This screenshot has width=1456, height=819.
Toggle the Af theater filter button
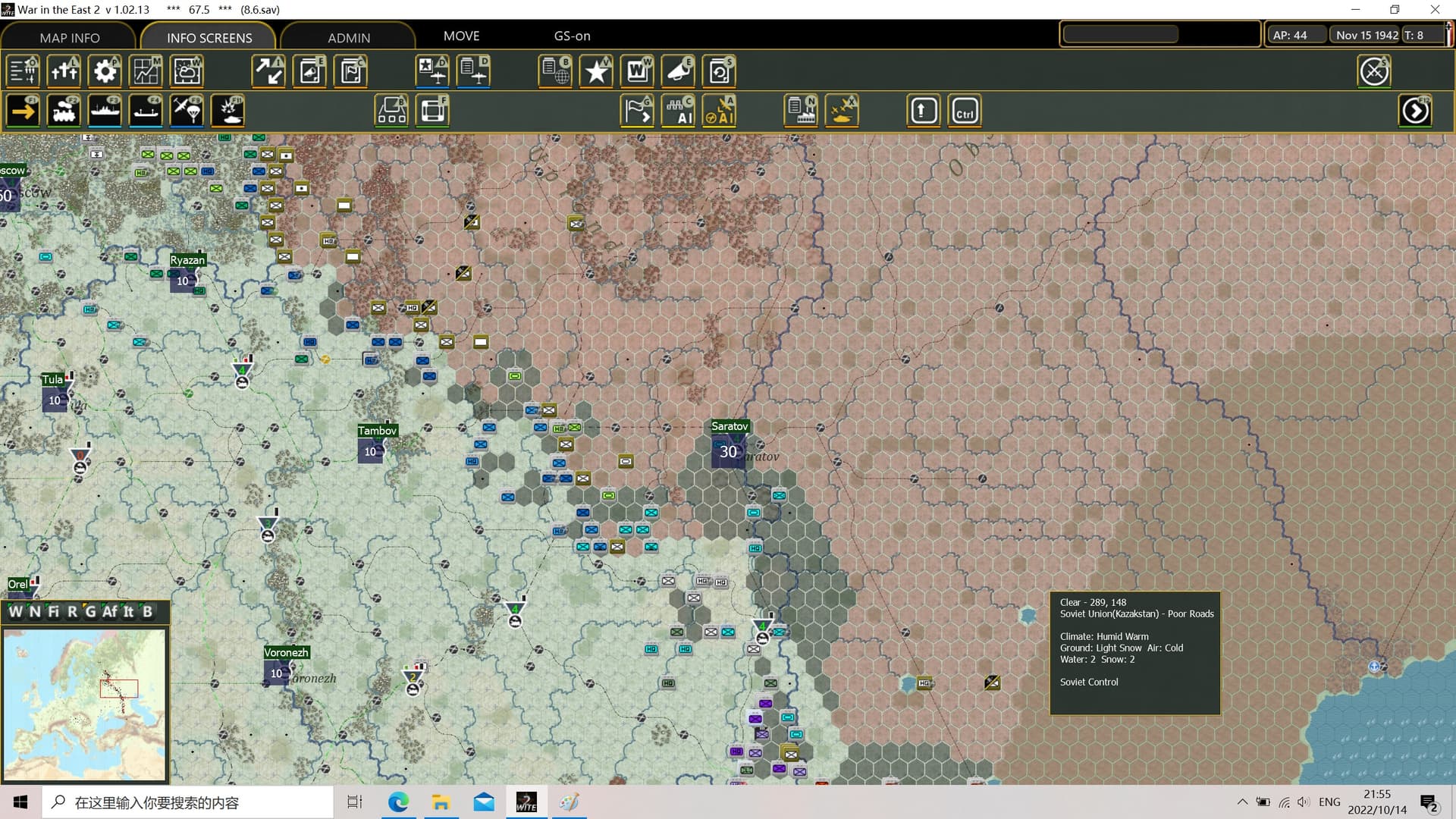[110, 611]
